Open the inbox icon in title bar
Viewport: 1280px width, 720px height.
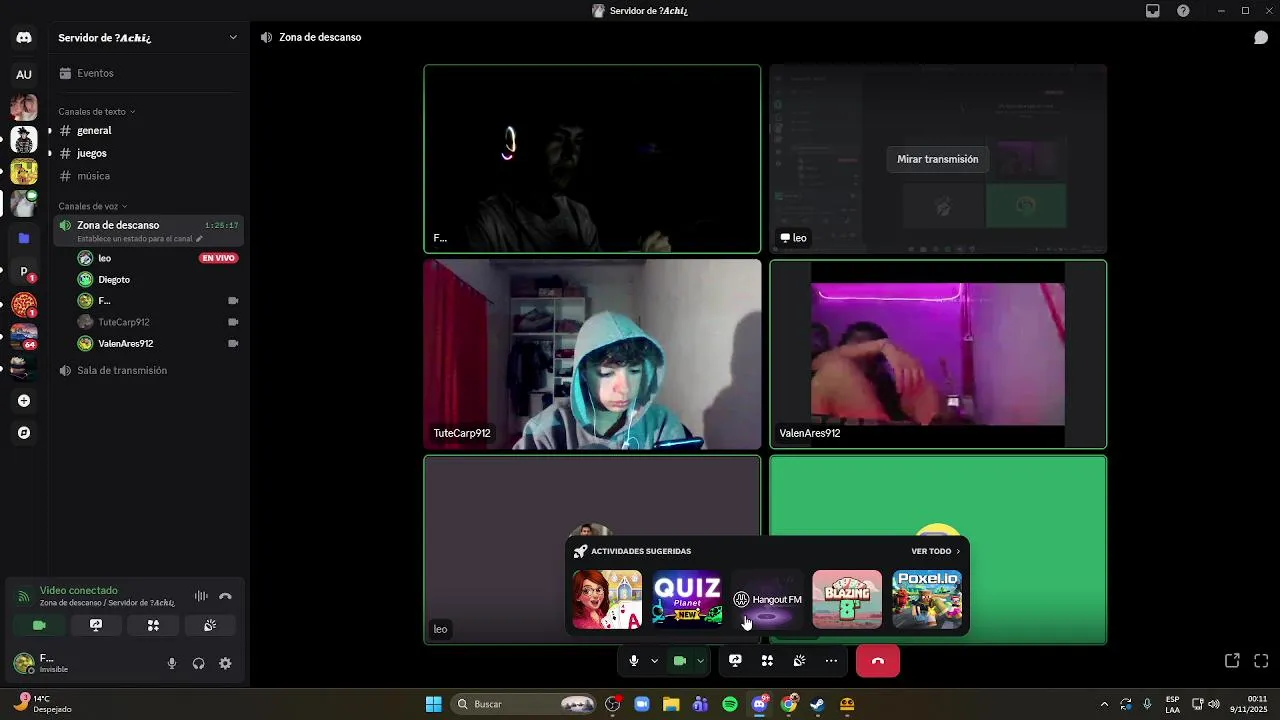(x=1153, y=11)
